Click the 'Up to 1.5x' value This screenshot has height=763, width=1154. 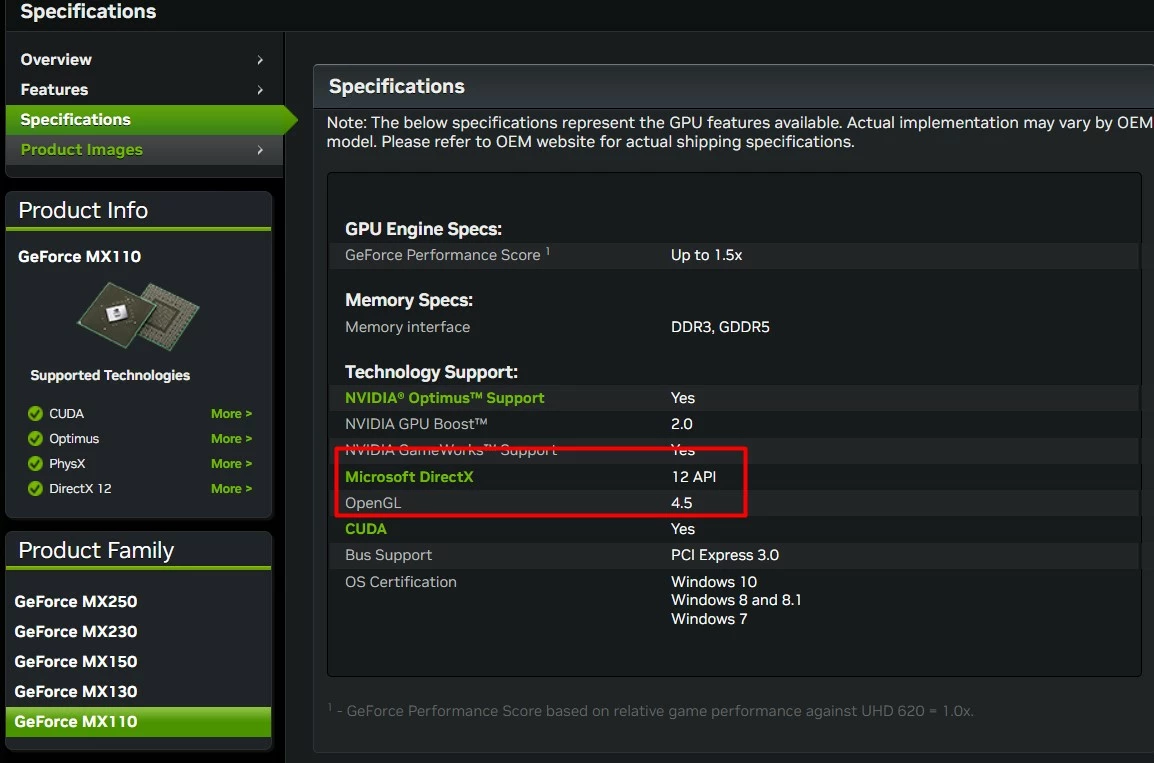[x=707, y=255]
